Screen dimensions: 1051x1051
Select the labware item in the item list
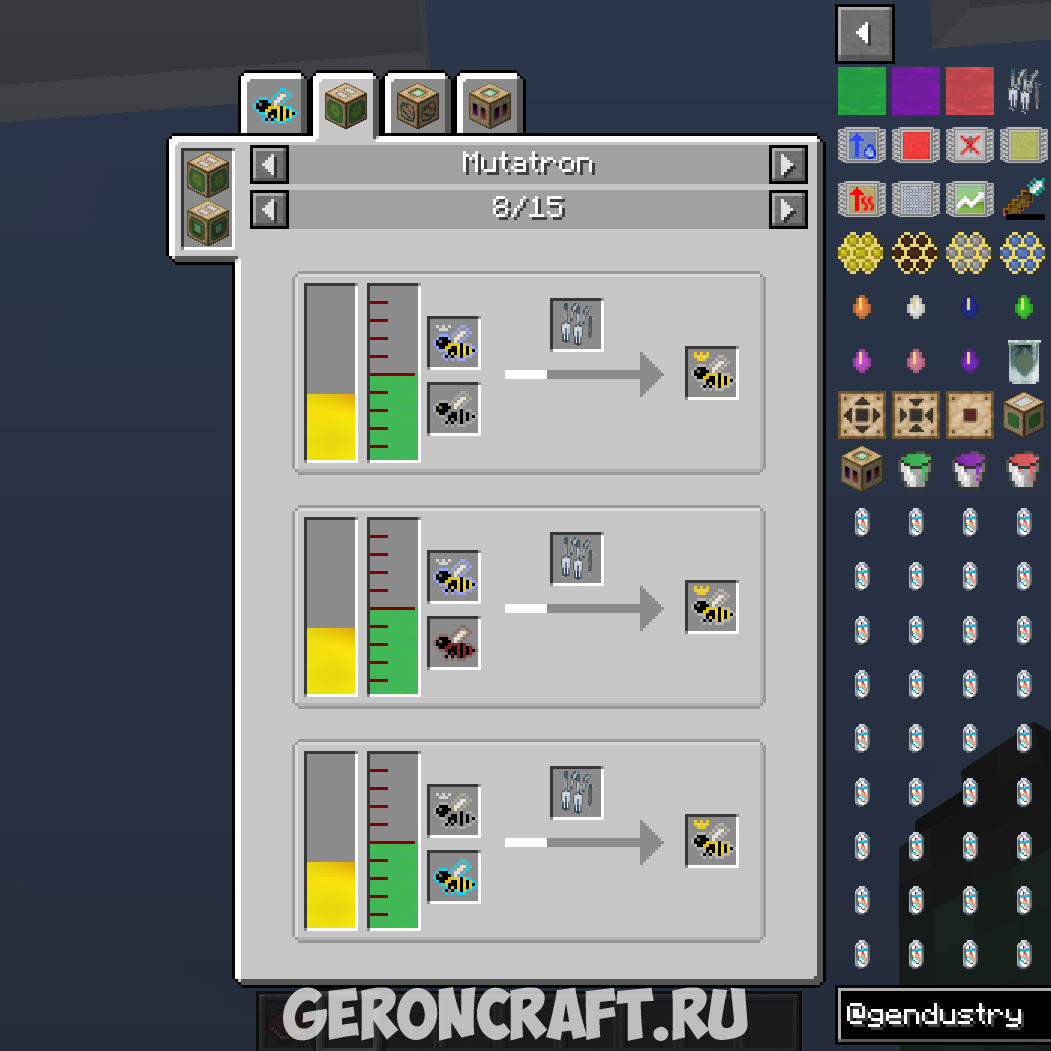1024,90
